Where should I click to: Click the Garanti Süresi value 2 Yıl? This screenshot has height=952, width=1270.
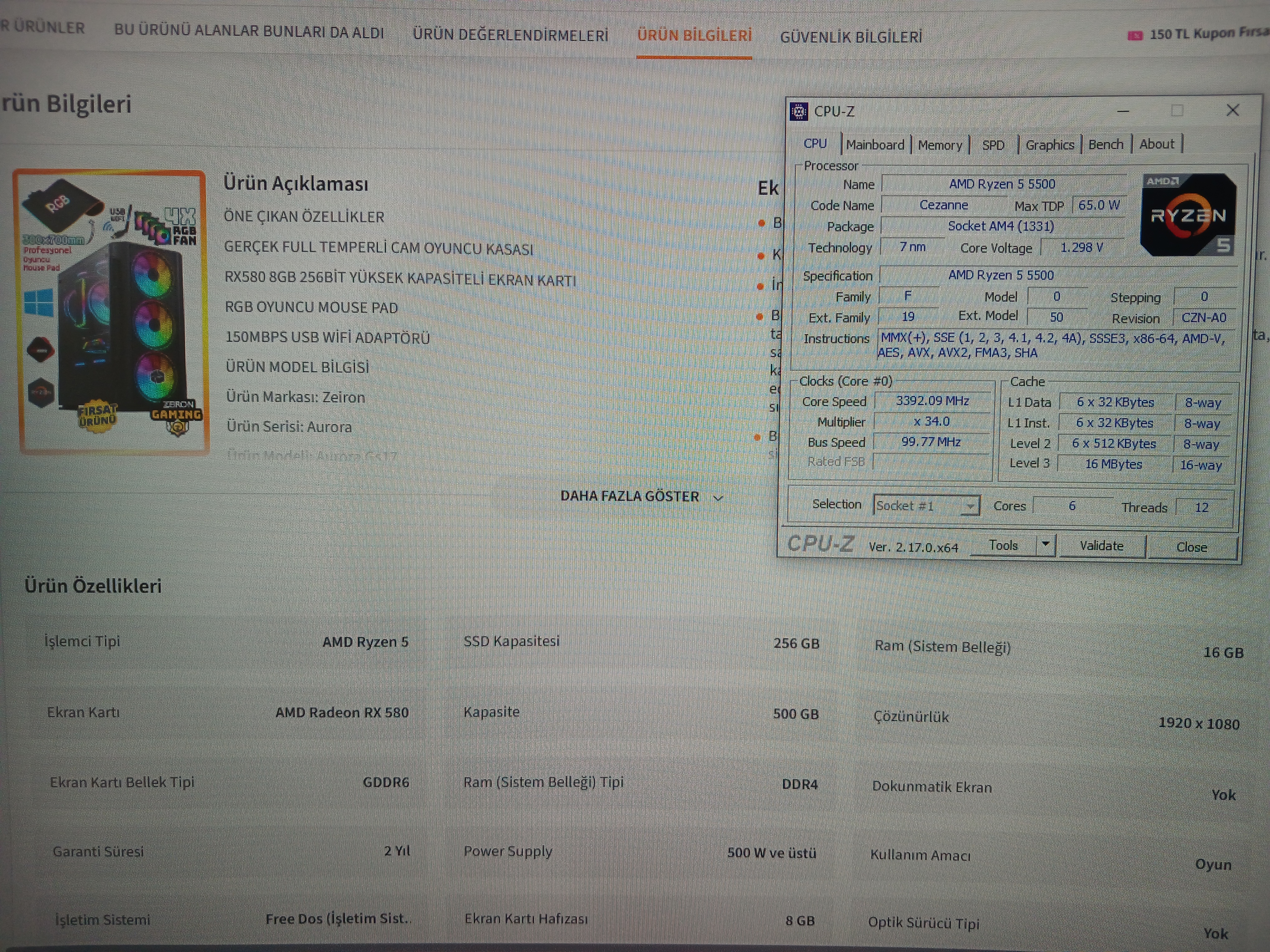pyautogui.click(x=397, y=851)
